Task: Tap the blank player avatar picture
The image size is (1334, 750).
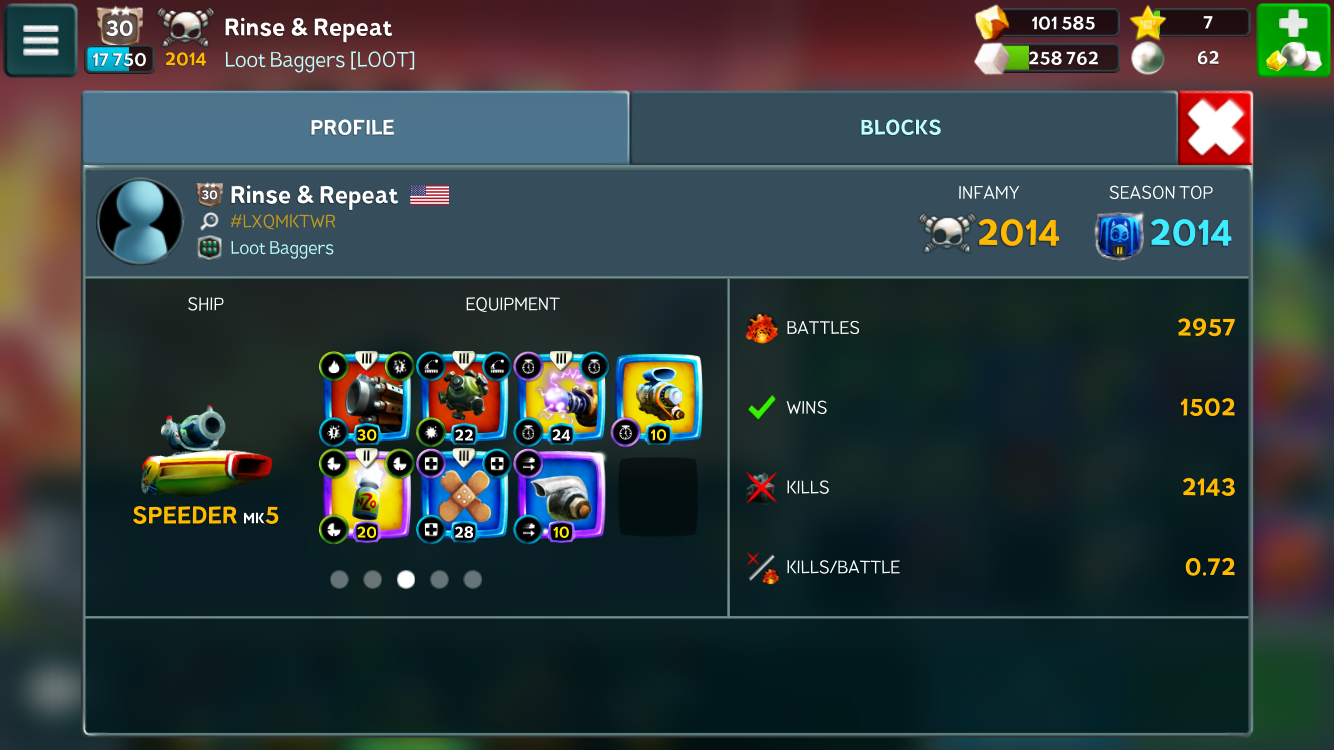Action: click(140, 222)
